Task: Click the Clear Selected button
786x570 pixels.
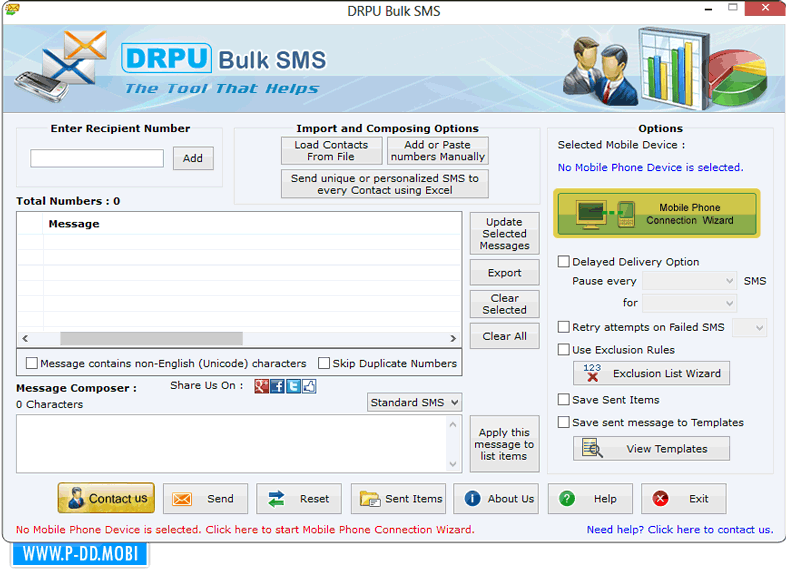Action: tap(505, 304)
